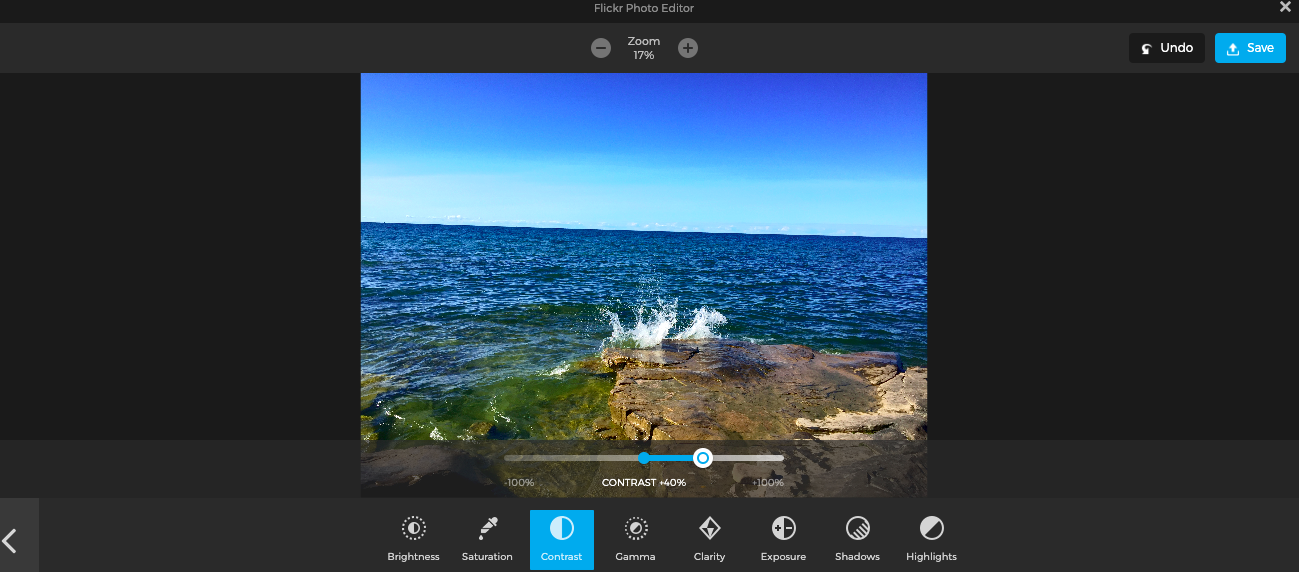Click the +100% slider maximum label
Image resolution: width=1299 pixels, height=572 pixels.
(768, 483)
